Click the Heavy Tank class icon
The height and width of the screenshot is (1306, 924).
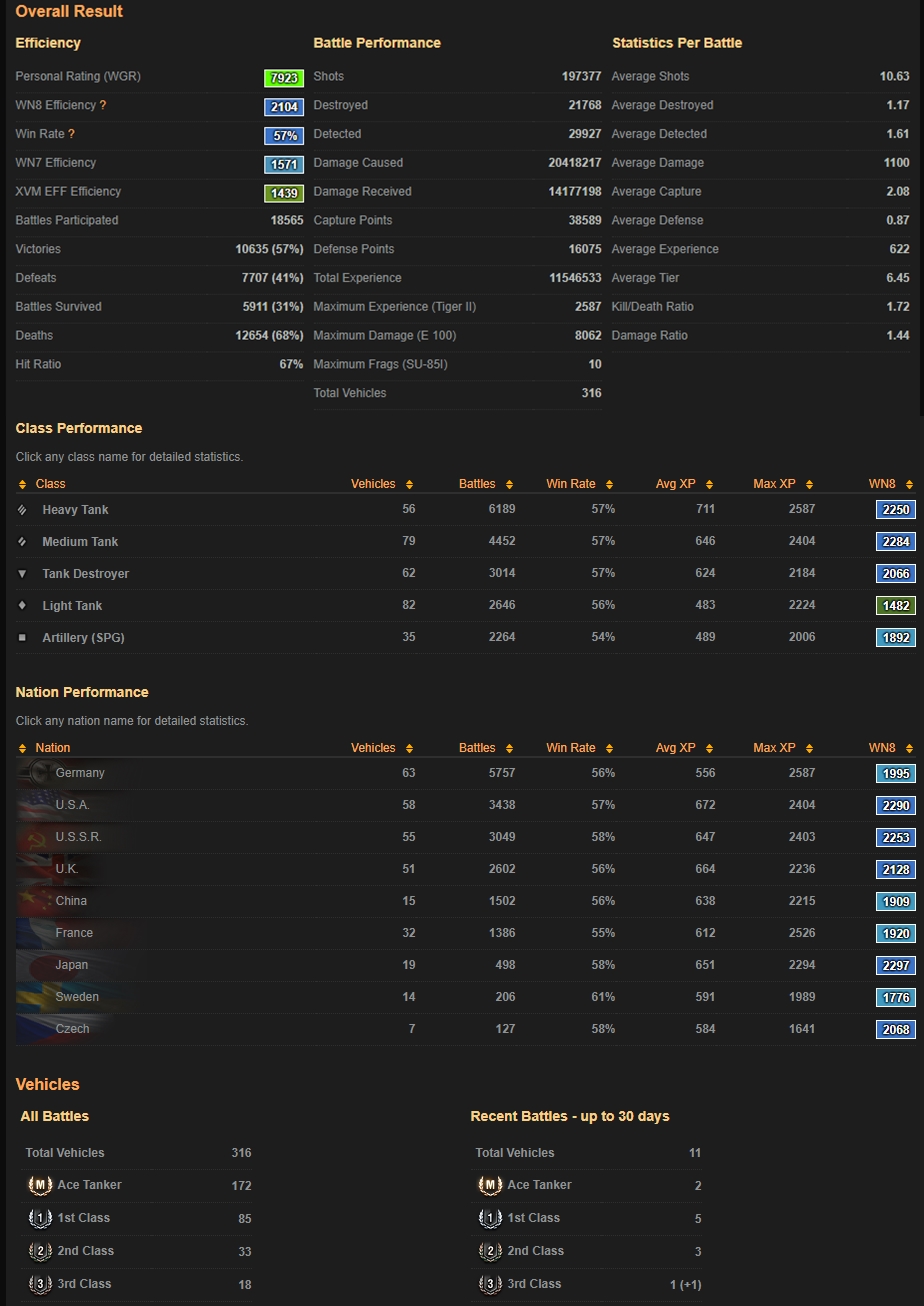(23, 510)
